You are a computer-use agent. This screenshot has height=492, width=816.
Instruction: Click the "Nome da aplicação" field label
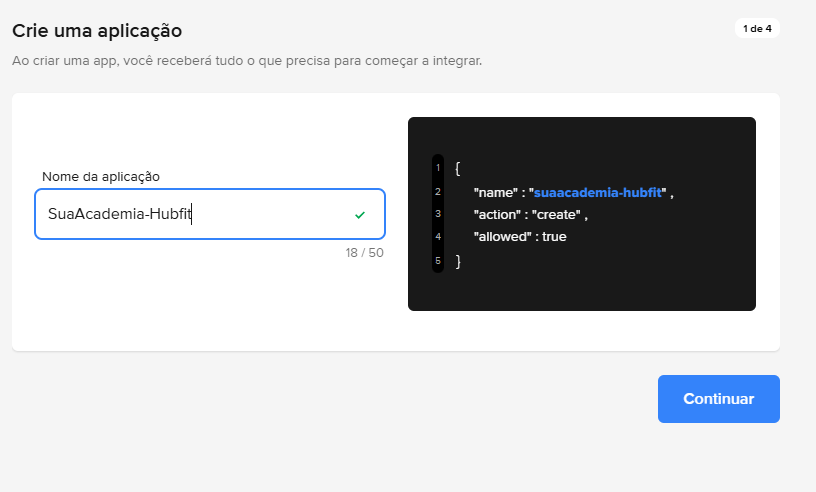101,176
